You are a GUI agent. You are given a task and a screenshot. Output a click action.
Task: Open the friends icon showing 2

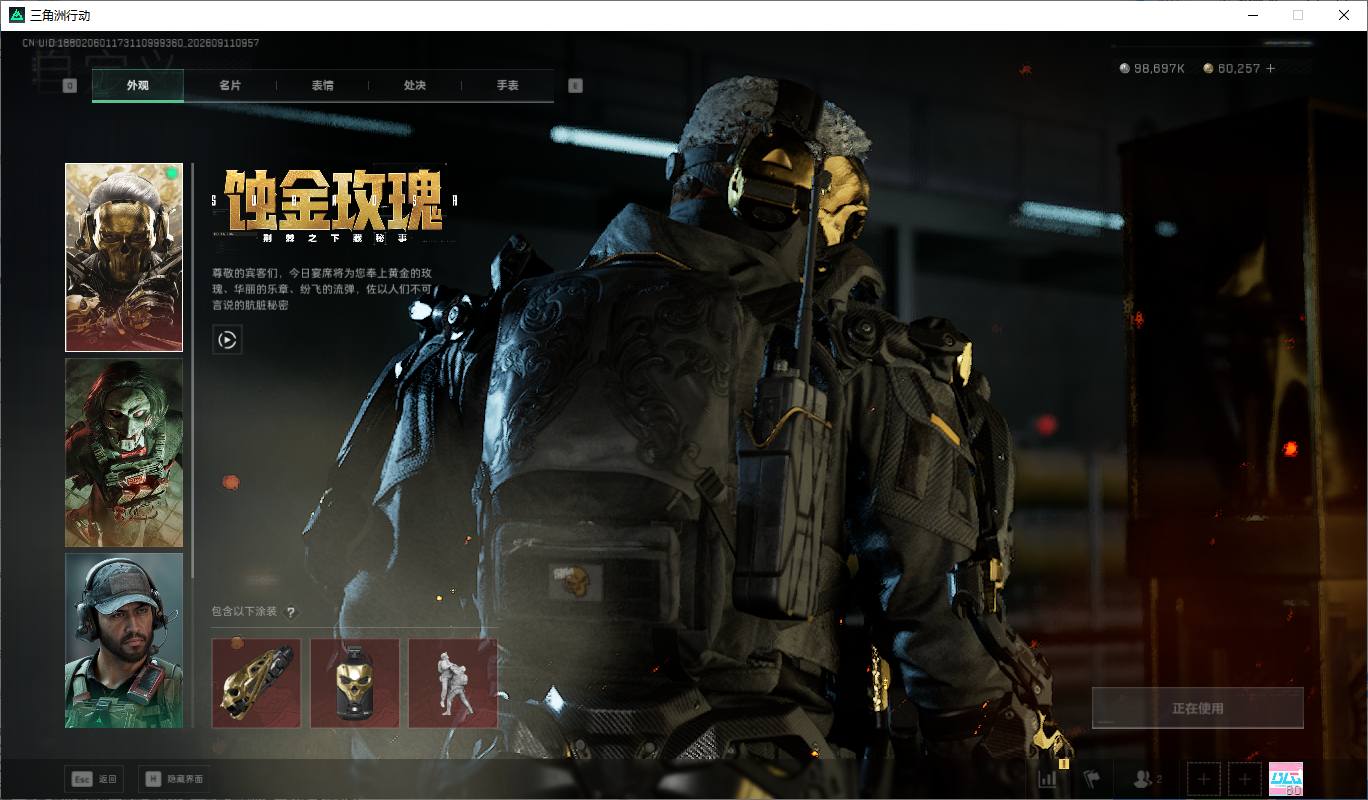click(1146, 778)
